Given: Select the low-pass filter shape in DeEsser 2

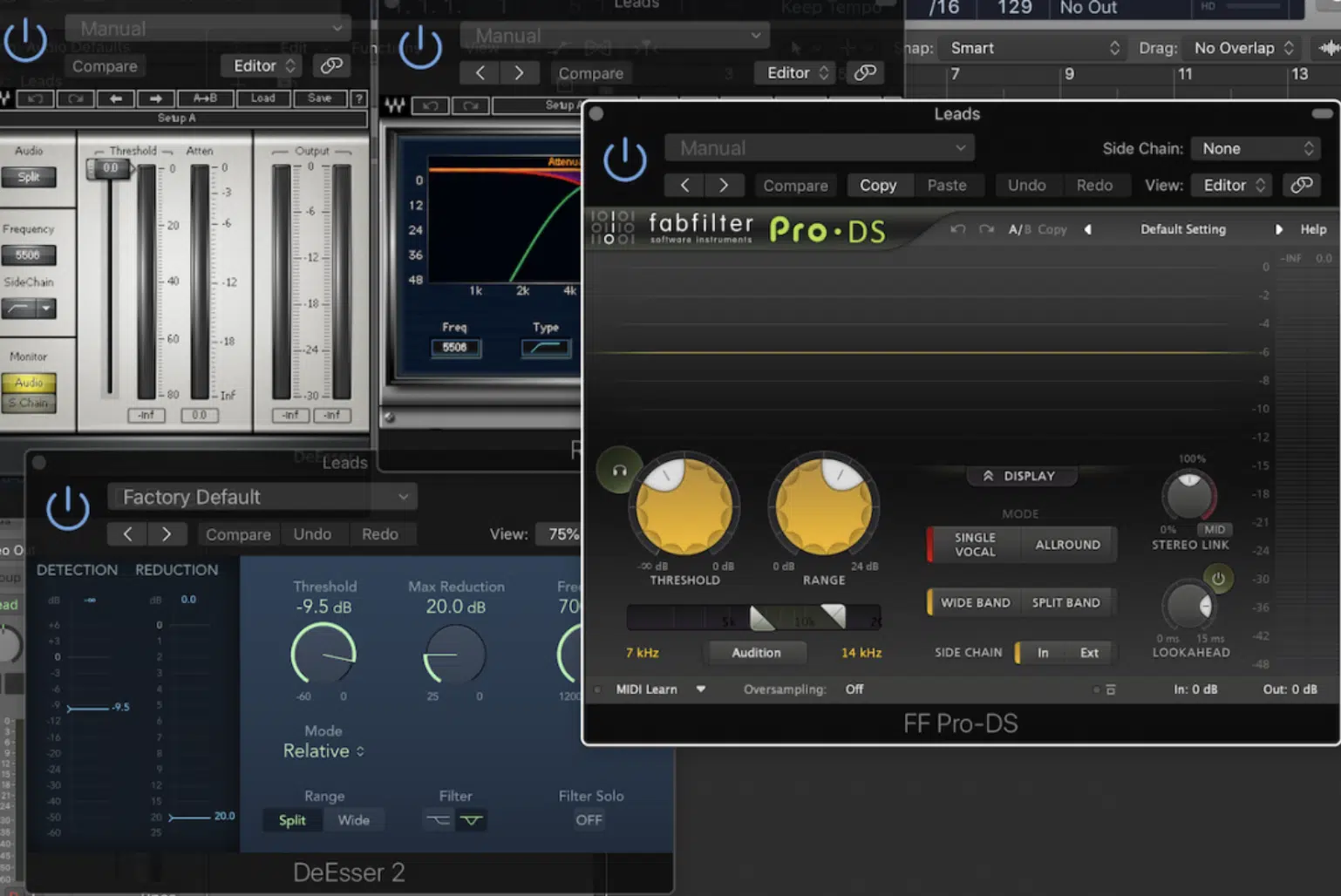Looking at the screenshot, I should tap(439, 820).
